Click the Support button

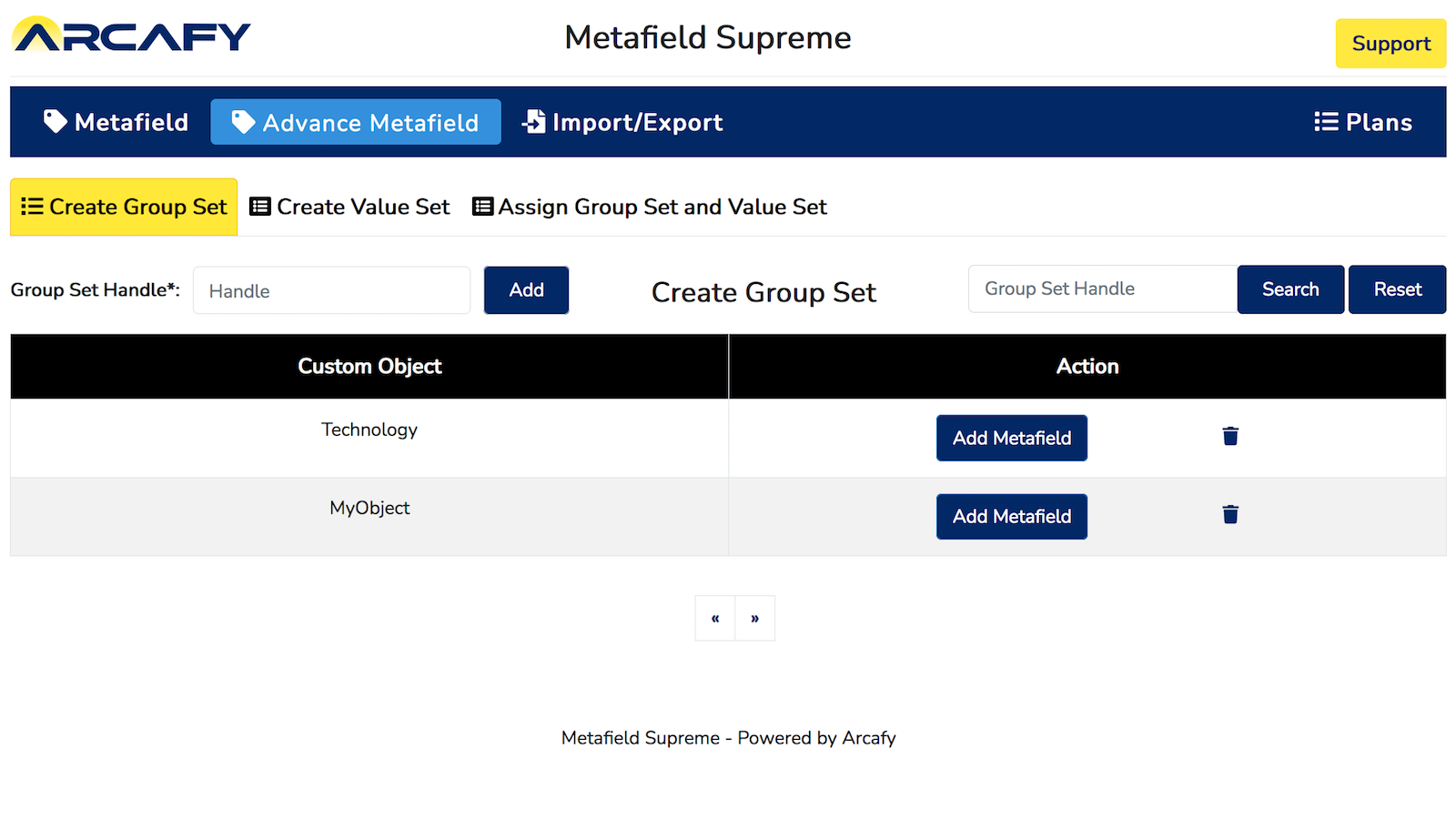click(1390, 43)
